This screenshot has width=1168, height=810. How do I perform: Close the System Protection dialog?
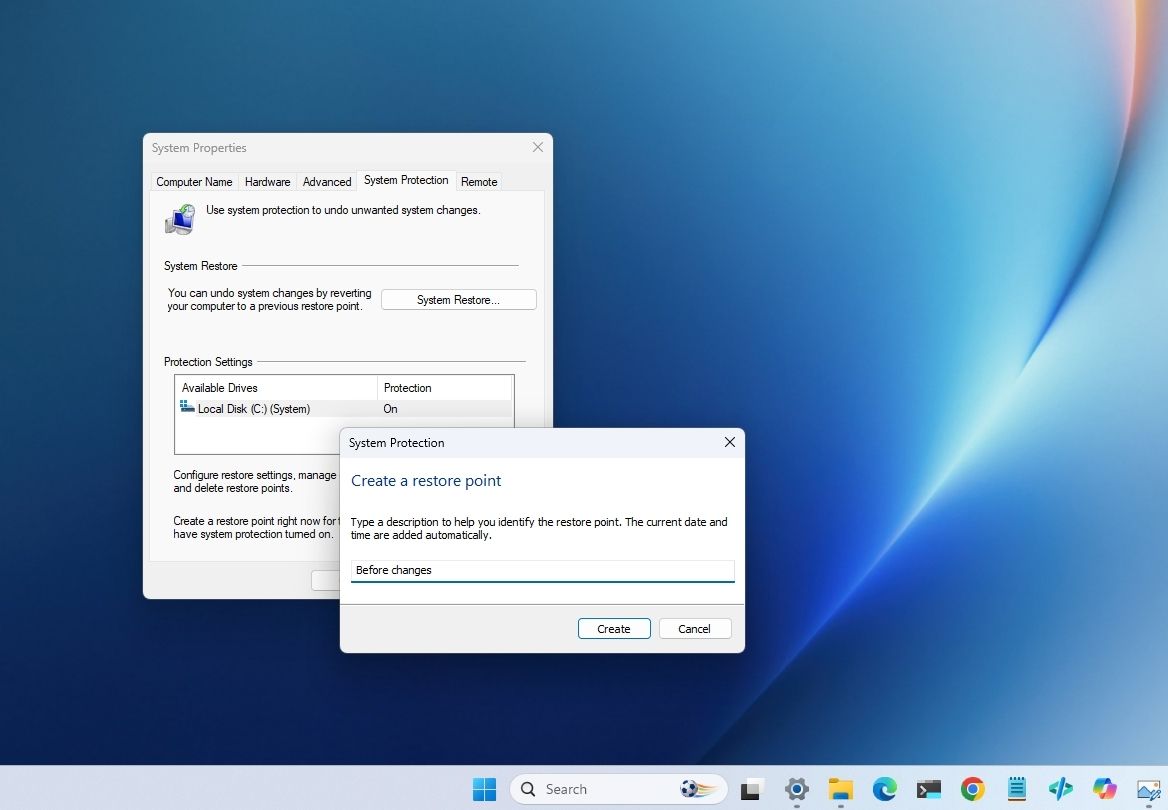(x=730, y=443)
